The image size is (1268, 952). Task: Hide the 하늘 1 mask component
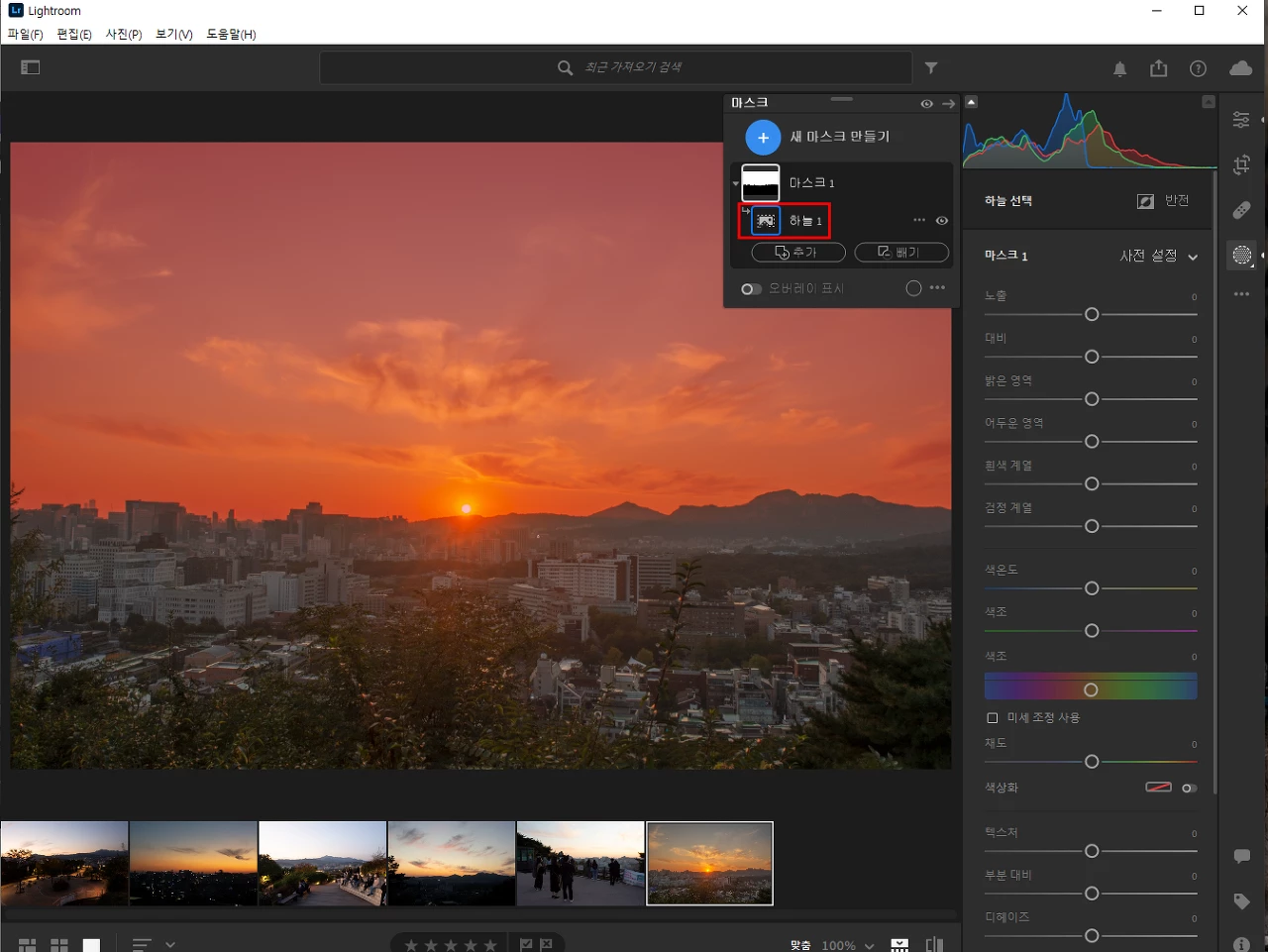click(942, 221)
